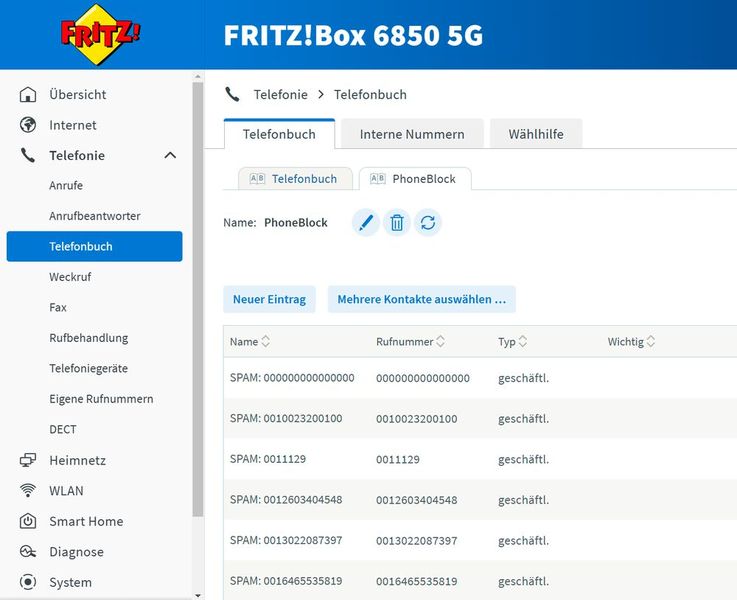
Task: Open Weckruf in sidebar
Action: point(70,277)
